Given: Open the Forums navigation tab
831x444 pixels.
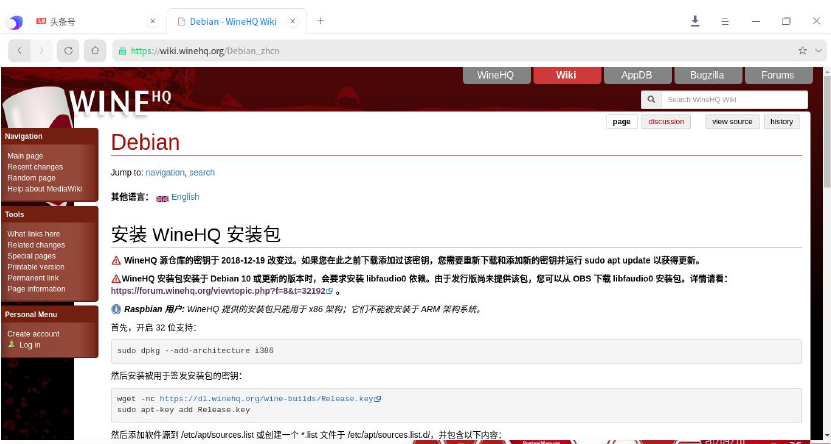Looking at the screenshot, I should point(777,75).
